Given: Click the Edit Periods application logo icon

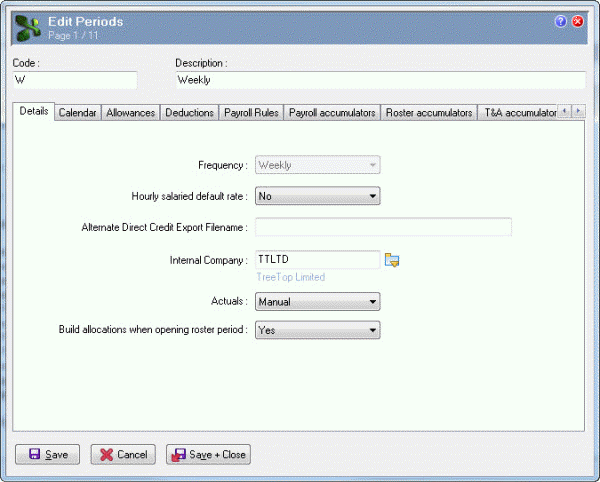Looking at the screenshot, I should [x=28, y=29].
